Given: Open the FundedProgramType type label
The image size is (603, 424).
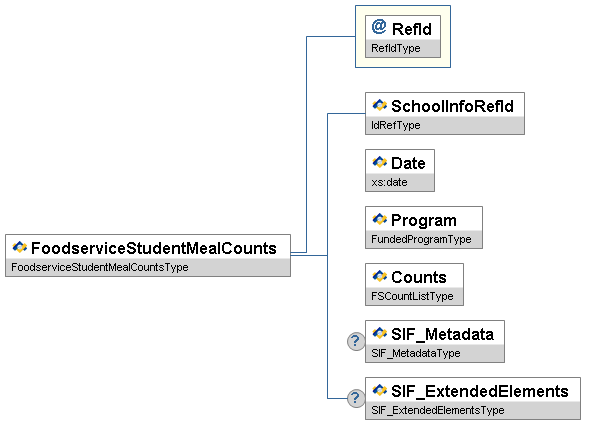Looking at the screenshot, I should click(x=414, y=239).
